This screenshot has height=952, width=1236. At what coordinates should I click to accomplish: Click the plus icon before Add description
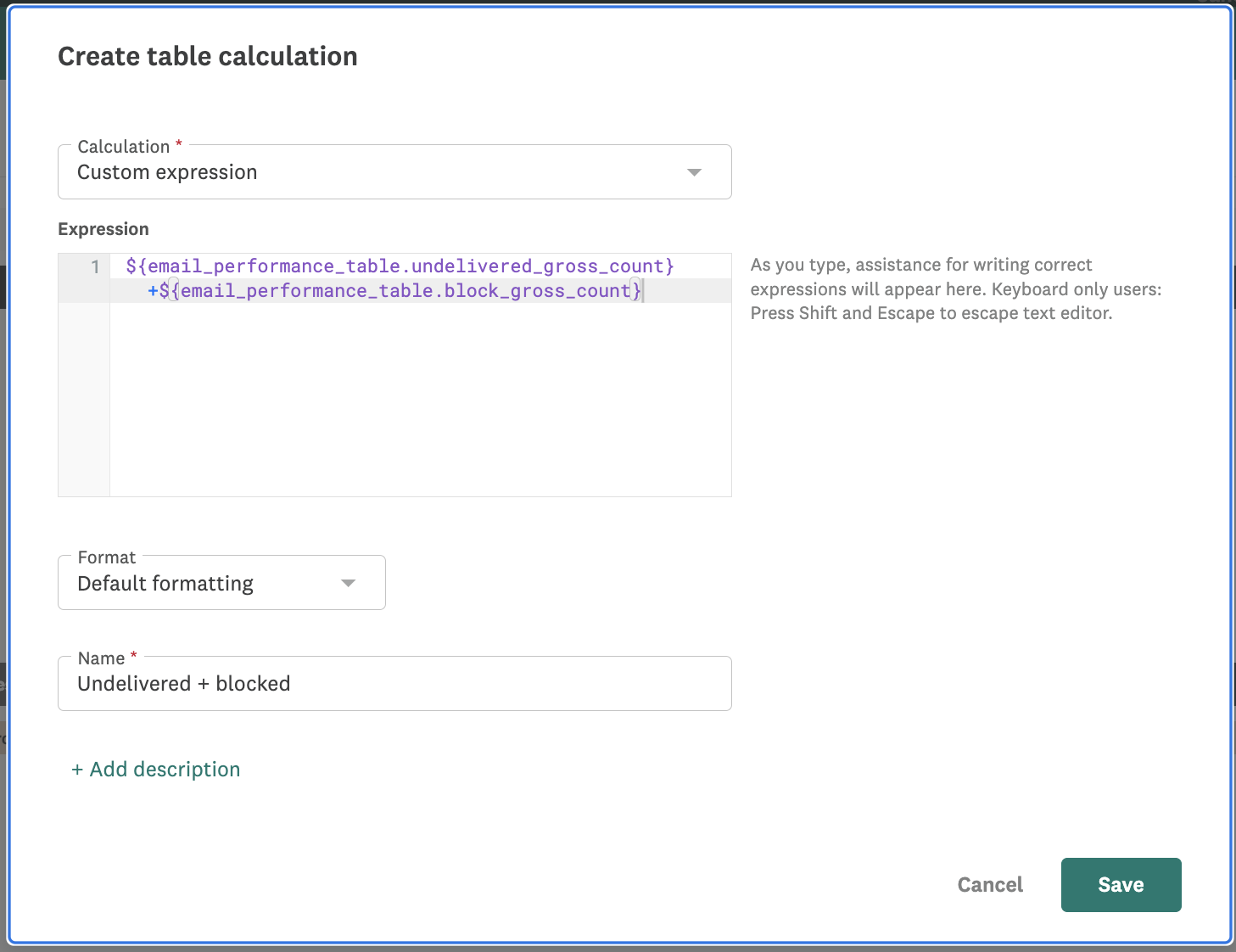[77, 770]
